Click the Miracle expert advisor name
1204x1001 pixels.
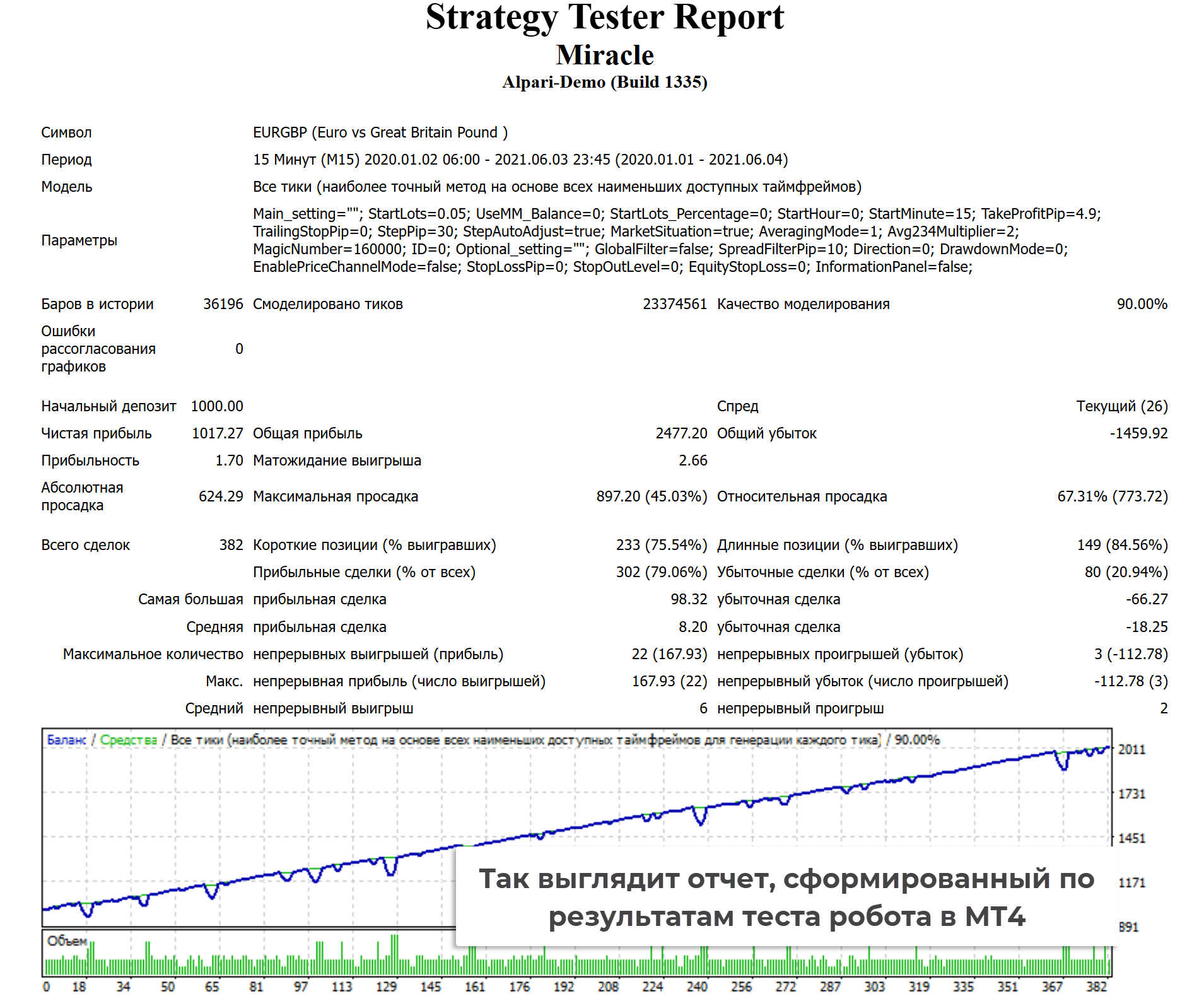click(604, 56)
